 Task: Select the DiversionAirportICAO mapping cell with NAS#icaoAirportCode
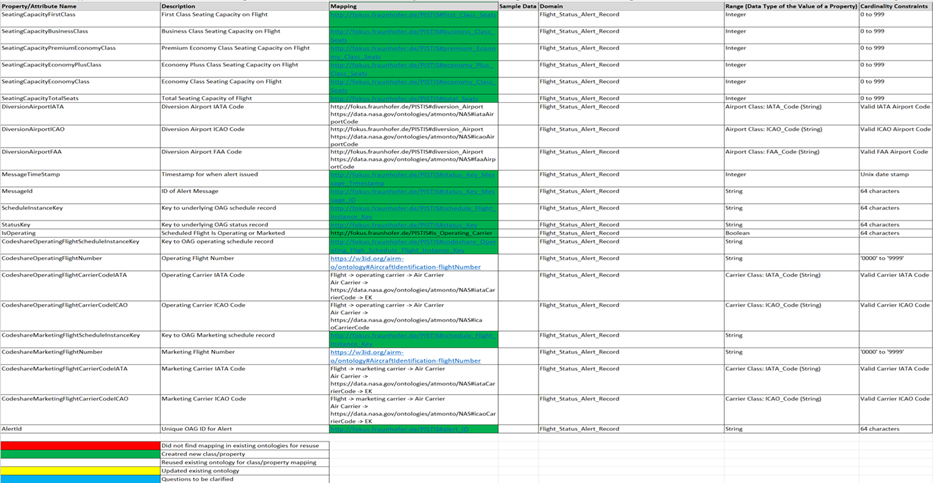pos(414,136)
